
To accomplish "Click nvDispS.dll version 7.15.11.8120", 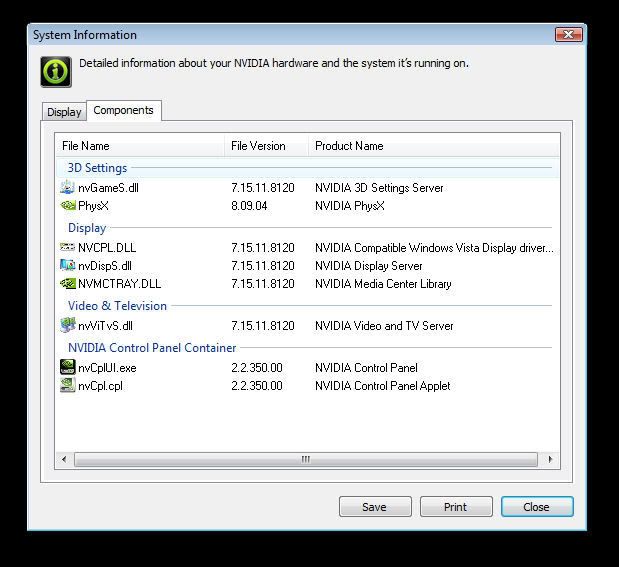I will pyautogui.click(x=263, y=266).
